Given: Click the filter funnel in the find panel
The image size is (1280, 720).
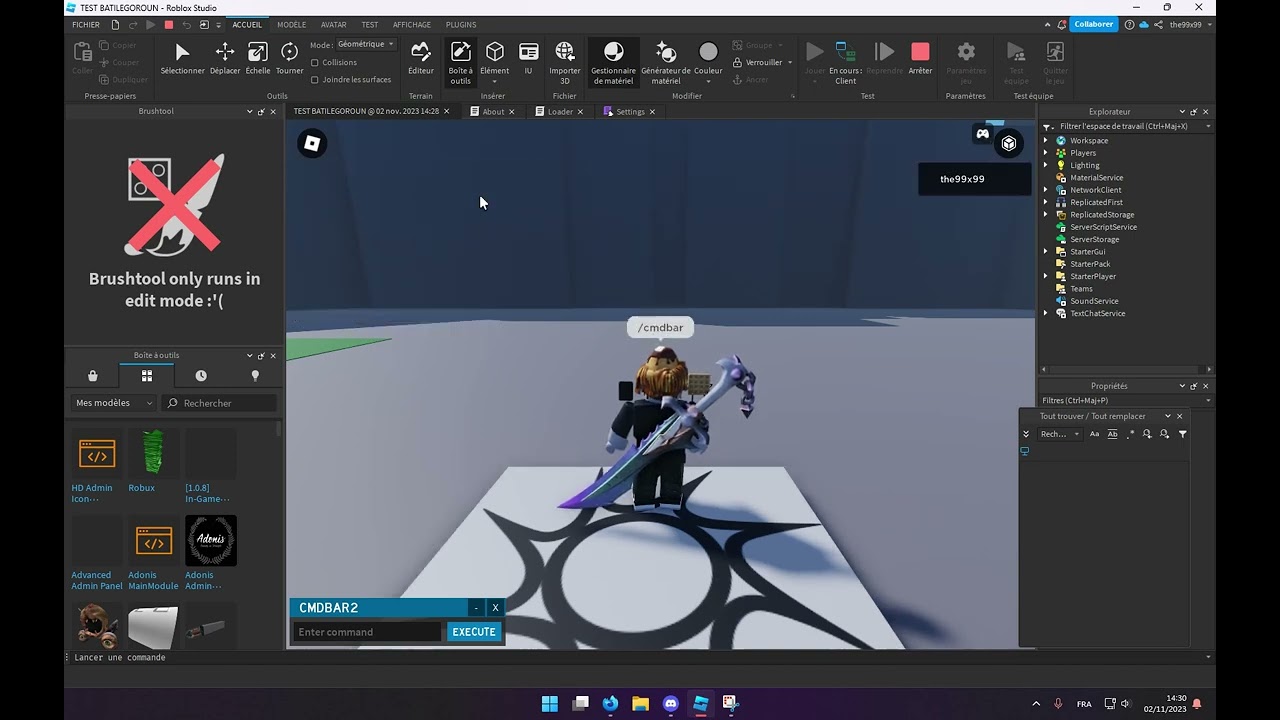Looking at the screenshot, I should [1183, 434].
